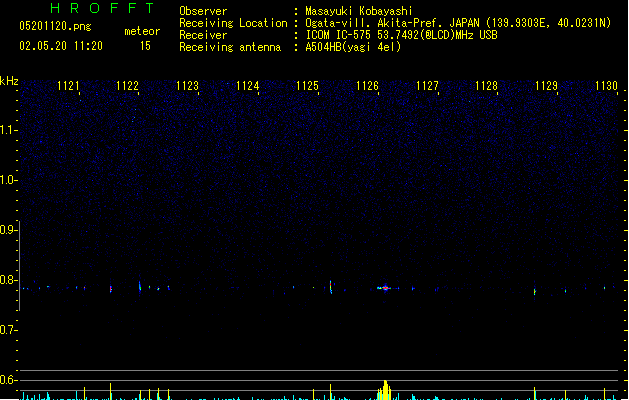Click the tallest yellow intensity peak near 1126
This screenshot has height=400, width=629.
(x=386, y=390)
